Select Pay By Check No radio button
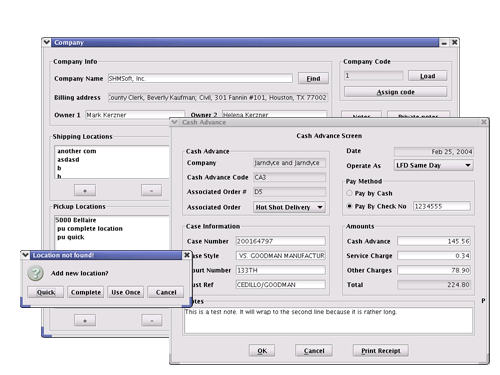This screenshot has width=500, height=375. (349, 206)
